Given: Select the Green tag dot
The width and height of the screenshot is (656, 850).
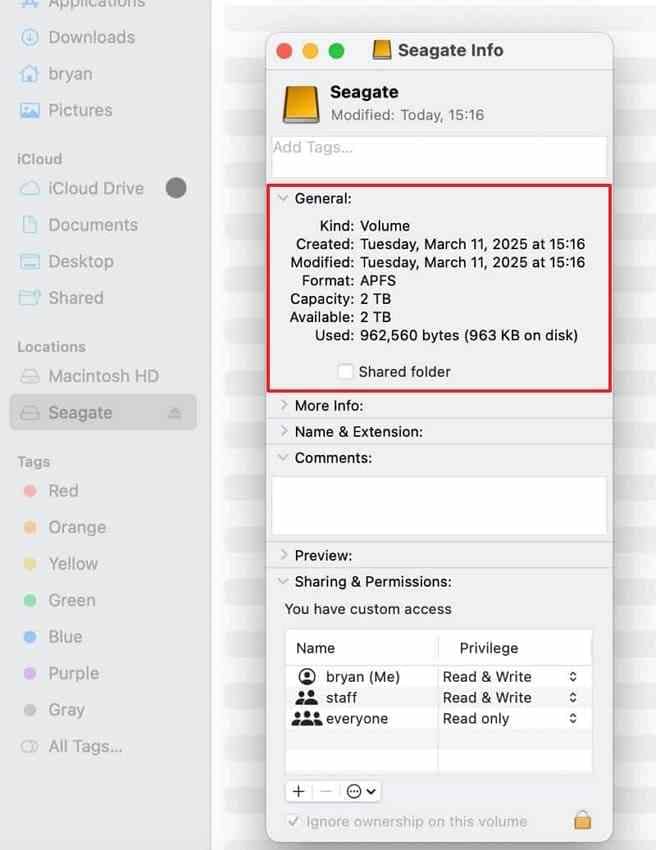Looking at the screenshot, I should pyautogui.click(x=30, y=600).
